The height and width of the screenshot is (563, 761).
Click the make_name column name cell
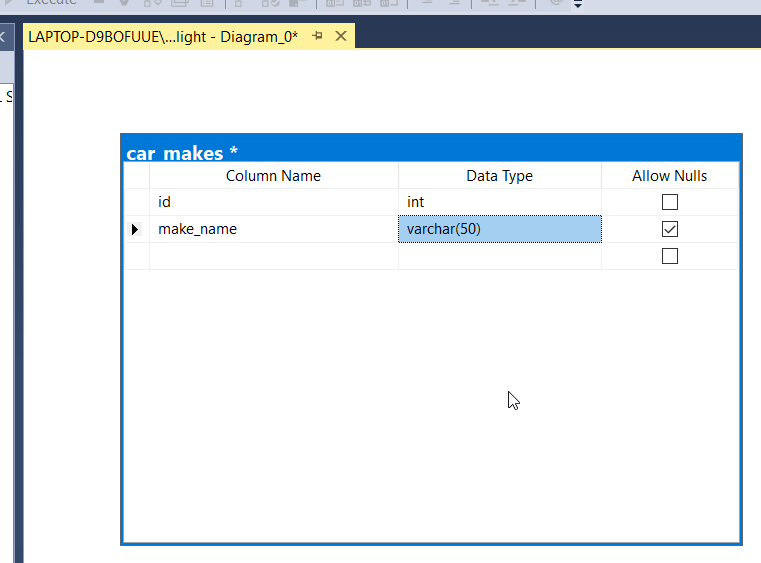(273, 229)
